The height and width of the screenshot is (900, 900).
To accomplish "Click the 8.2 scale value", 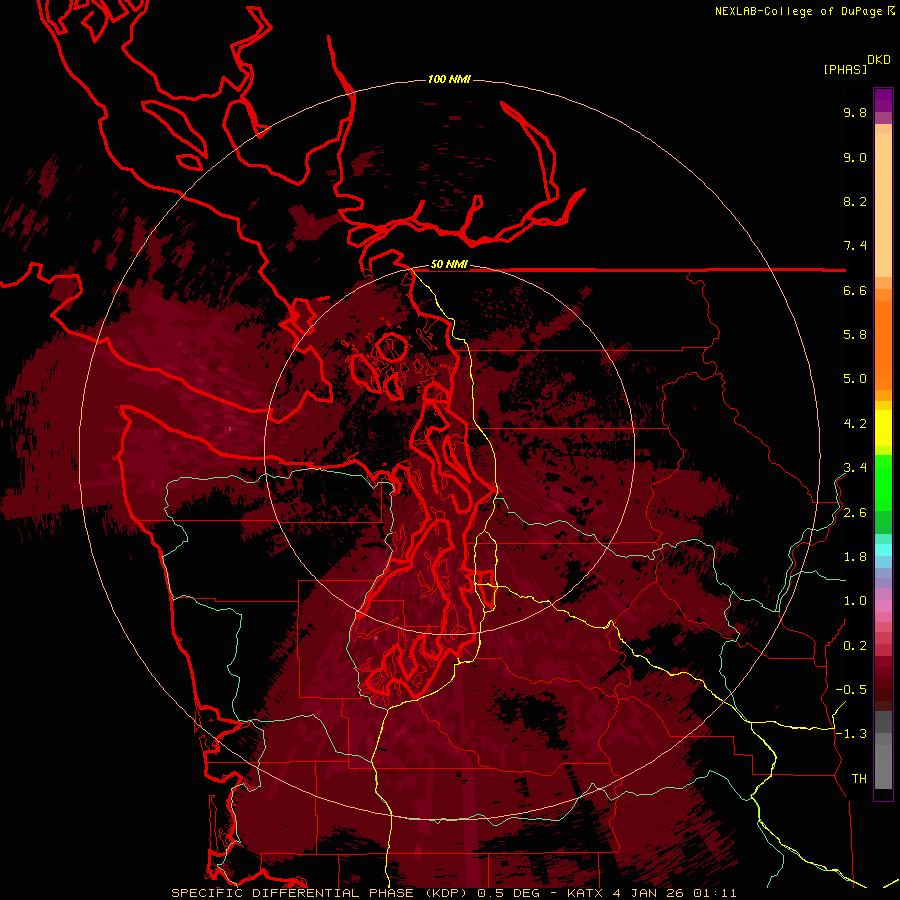I will click(855, 201).
